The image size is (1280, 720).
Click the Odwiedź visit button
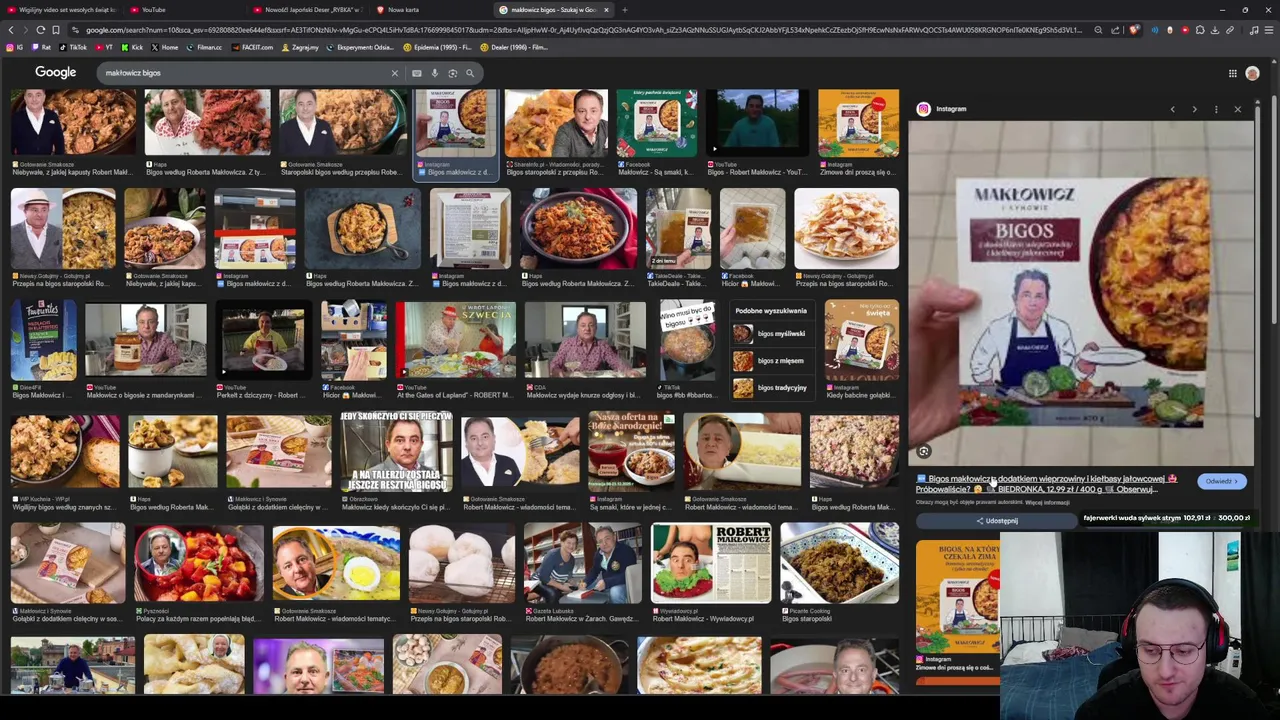(1222, 481)
